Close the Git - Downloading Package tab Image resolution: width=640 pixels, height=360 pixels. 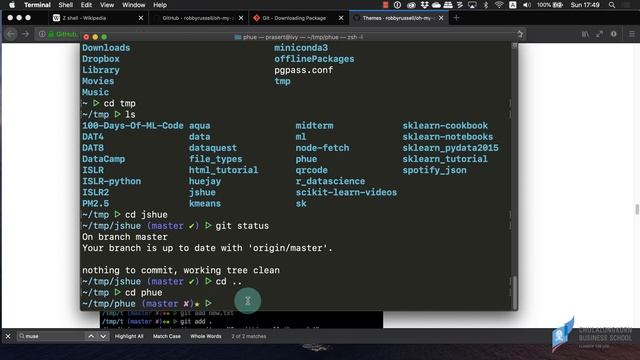click(341, 18)
